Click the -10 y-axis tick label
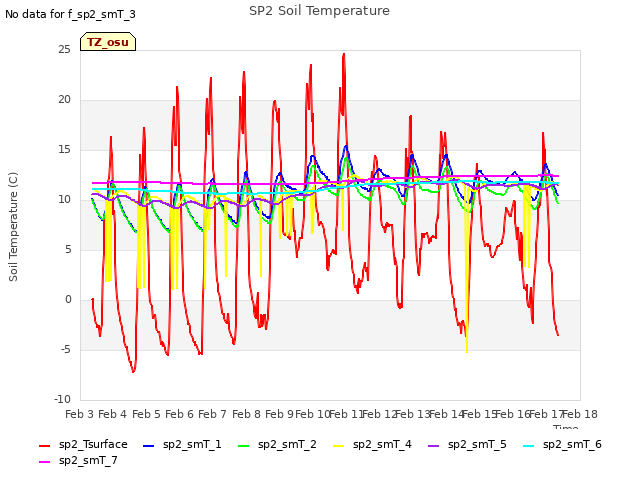This screenshot has width=640, height=480. (x=62, y=400)
